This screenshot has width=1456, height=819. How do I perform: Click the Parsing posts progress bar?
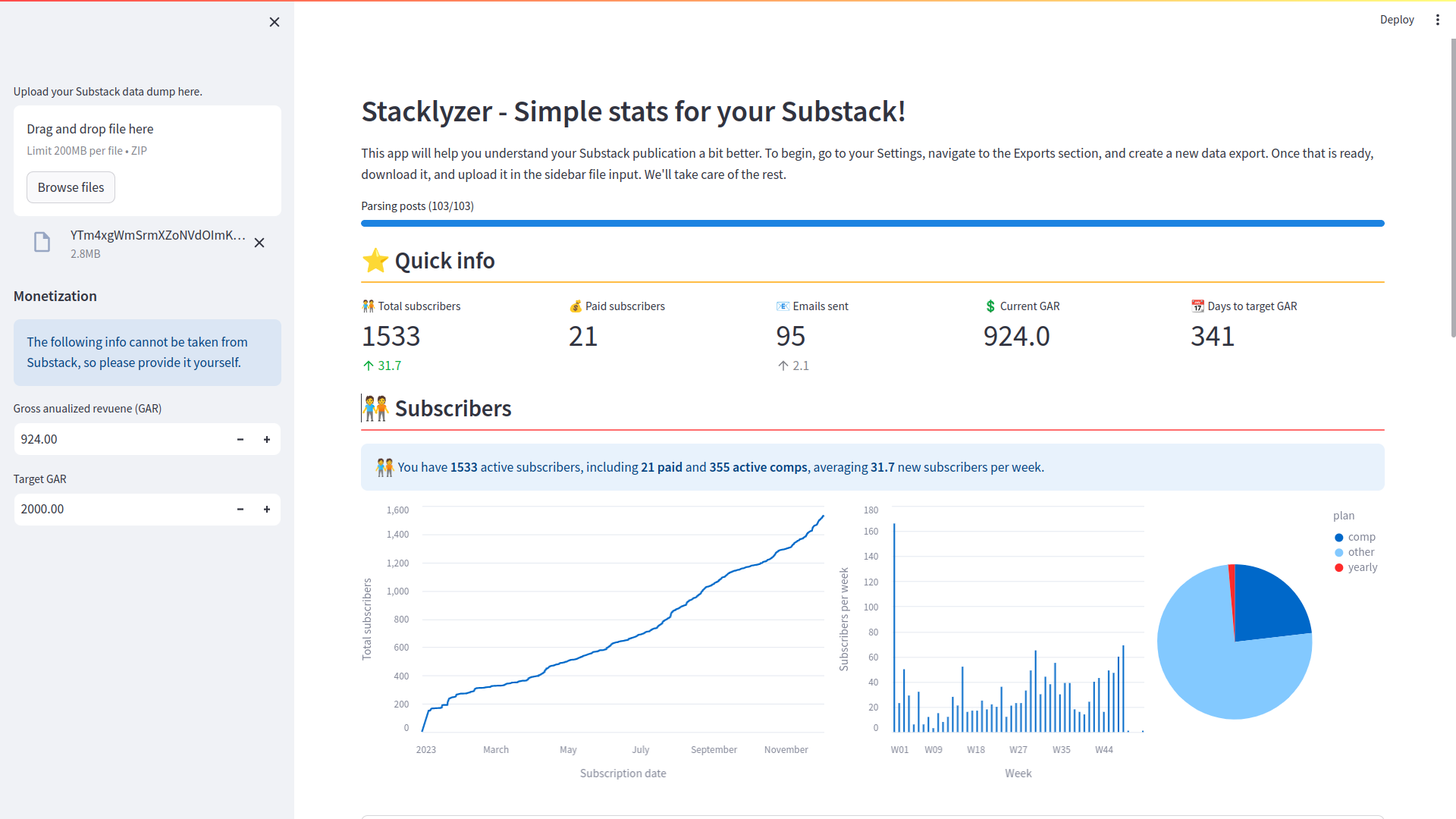[872, 224]
